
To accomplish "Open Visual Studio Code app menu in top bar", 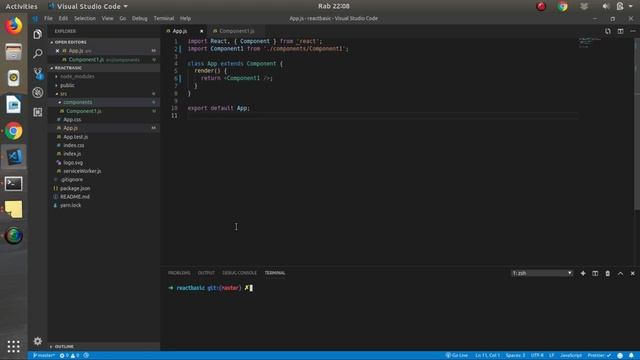I will click(x=88, y=6).
